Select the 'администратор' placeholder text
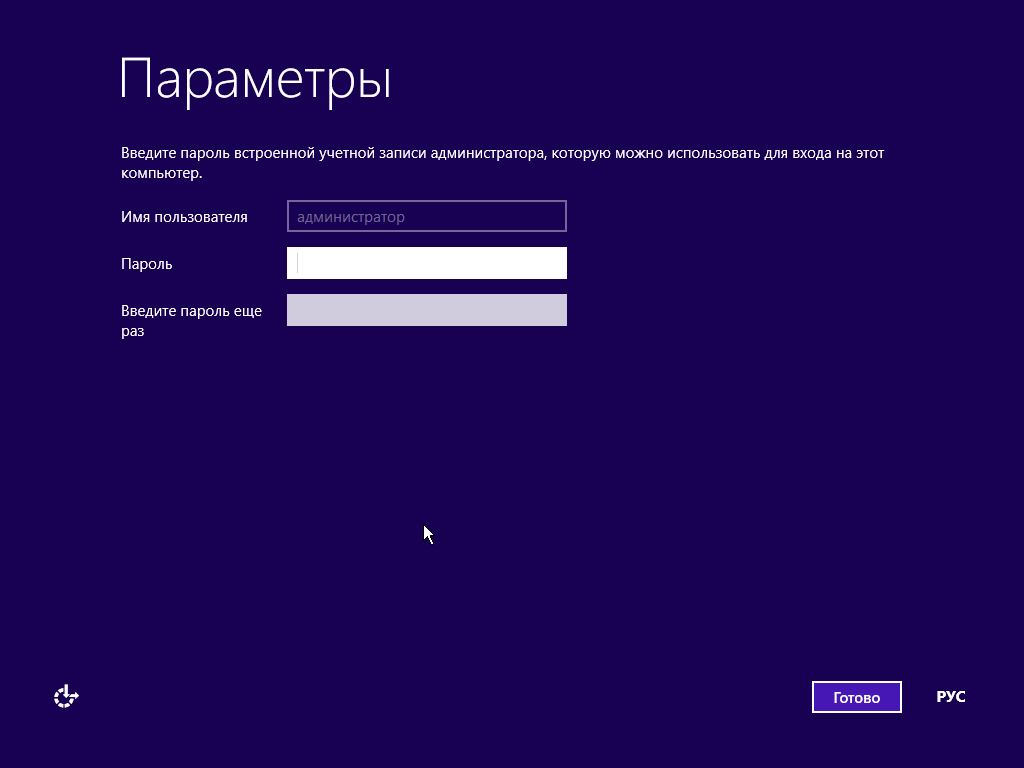Image resolution: width=1024 pixels, height=768 pixels. point(350,216)
